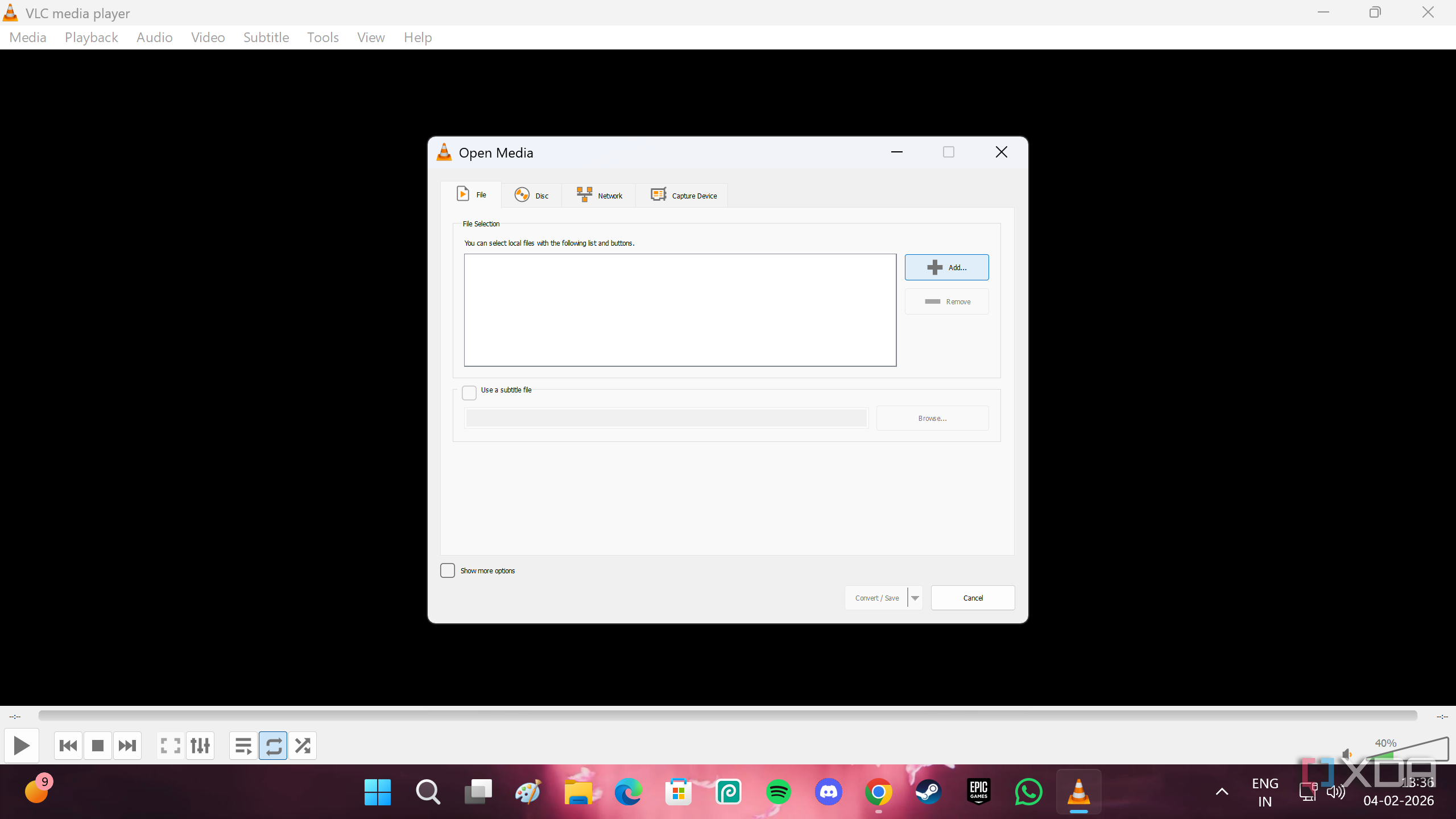Open Spotify from the taskbar
This screenshot has height=819, width=1456.
[778, 792]
